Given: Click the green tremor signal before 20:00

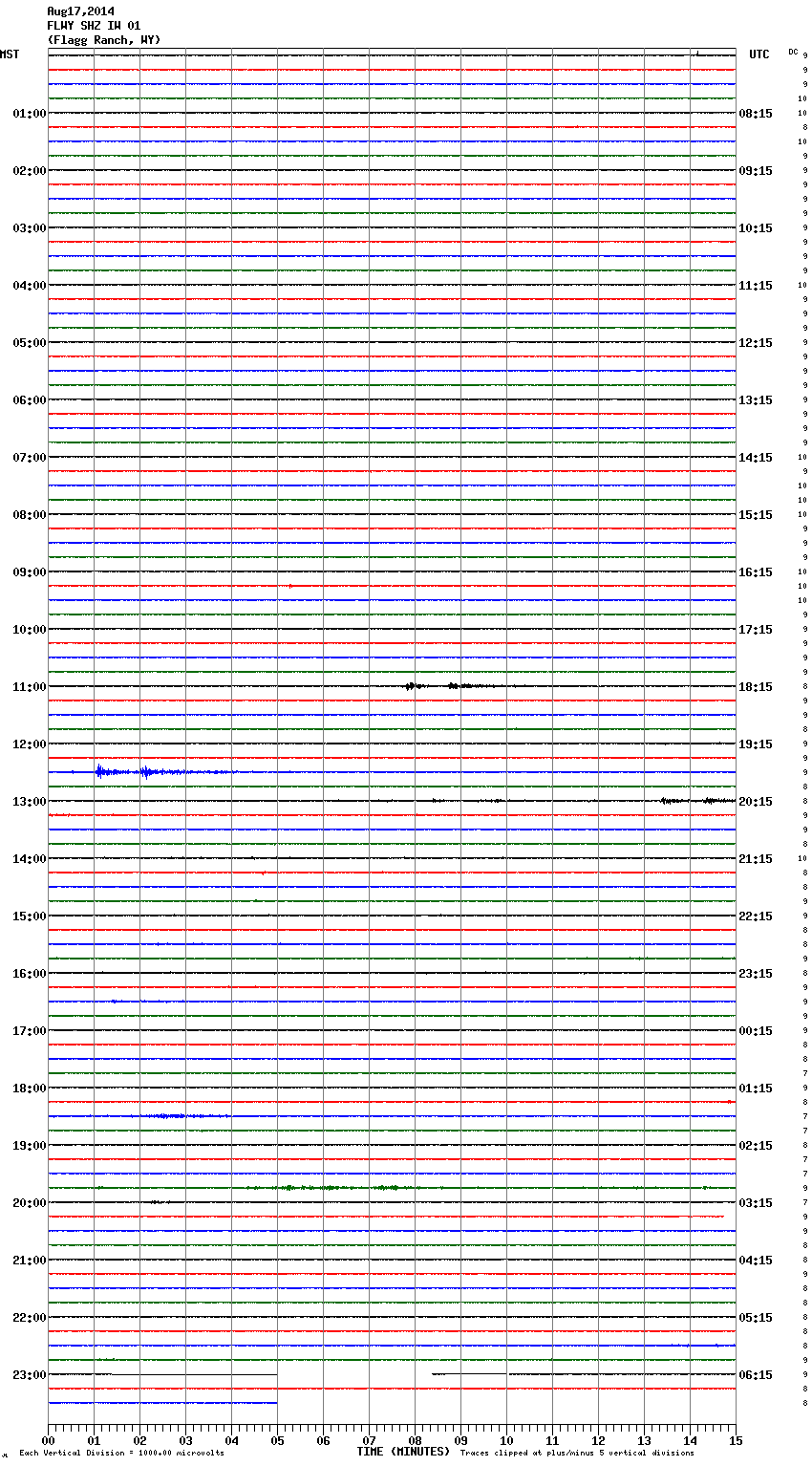Looking at the screenshot, I should pyautogui.click(x=334, y=1188).
